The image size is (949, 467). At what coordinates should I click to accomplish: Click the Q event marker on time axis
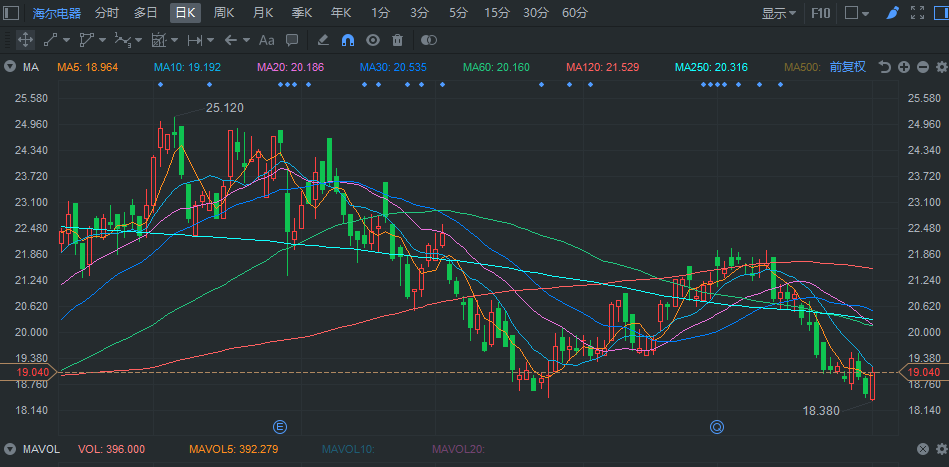click(x=717, y=427)
